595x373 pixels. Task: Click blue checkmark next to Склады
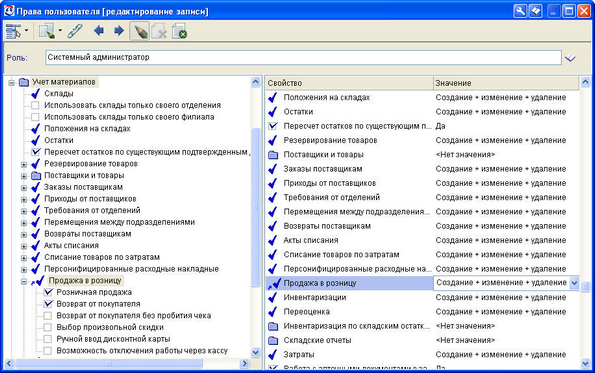(36, 93)
